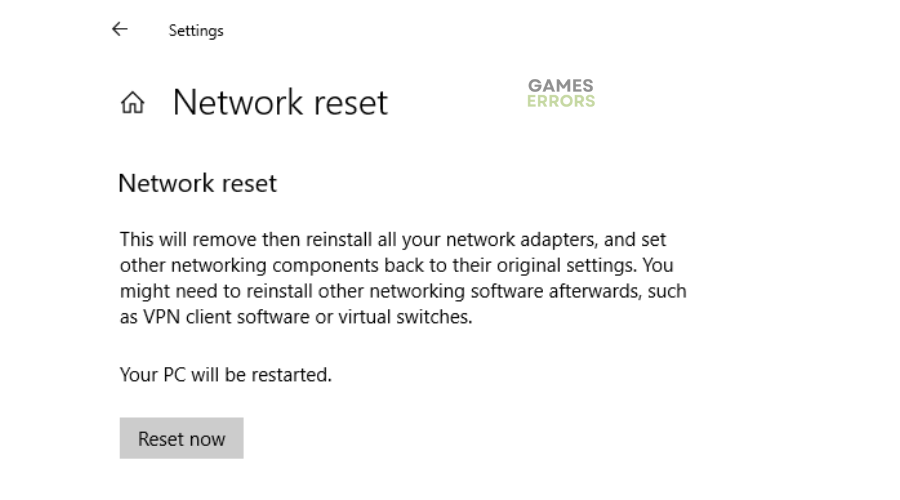Click the word GAMES in the watermark
The image size is (900, 500).
point(561,86)
